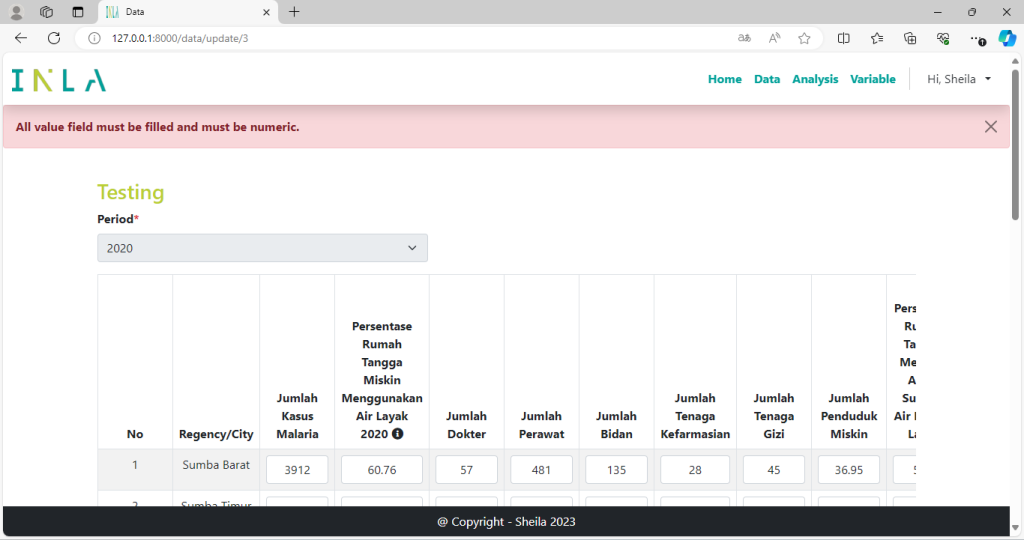1024x540 pixels.
Task: Open the favorites list
Action: [x=877, y=38]
